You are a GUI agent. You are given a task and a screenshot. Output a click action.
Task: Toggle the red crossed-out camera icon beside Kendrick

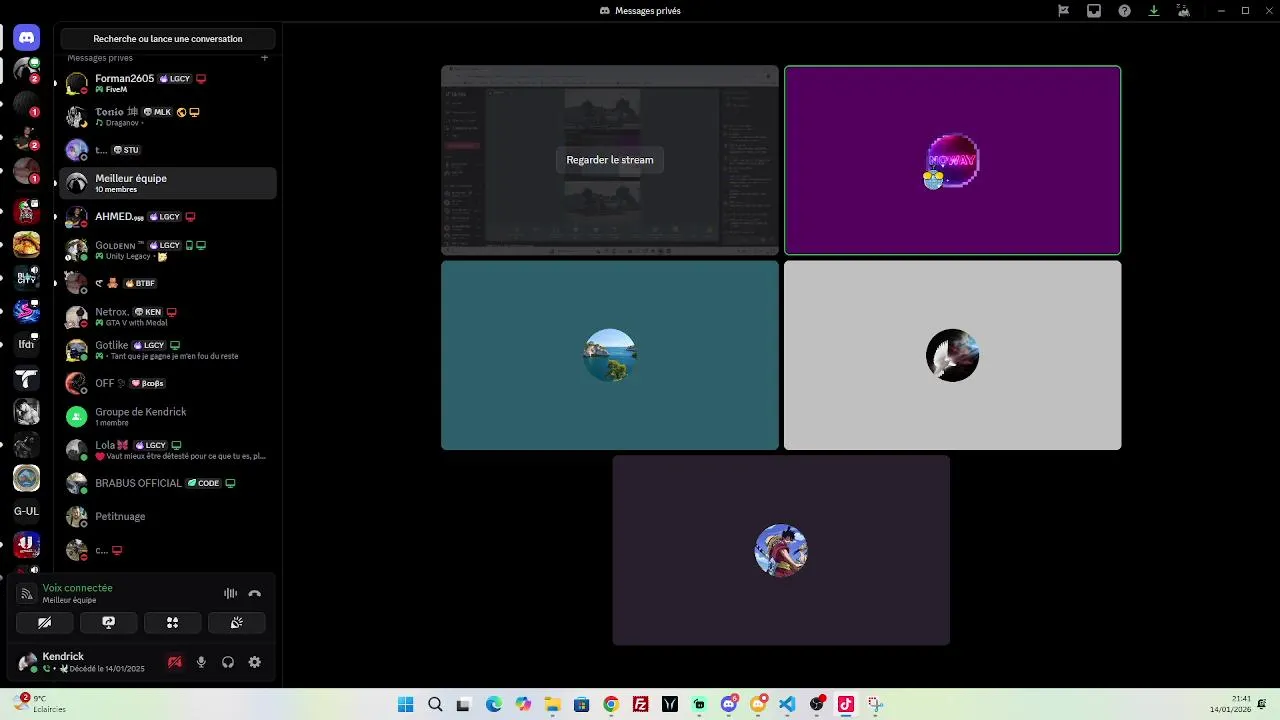pos(175,662)
